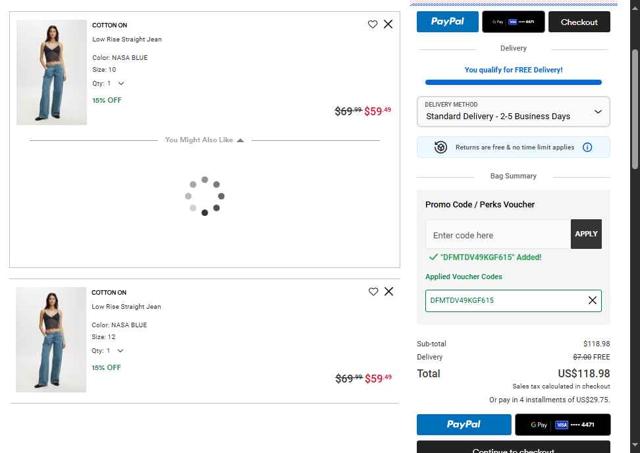Click the top Checkout button
This screenshot has height=453, width=640.
[579, 22]
